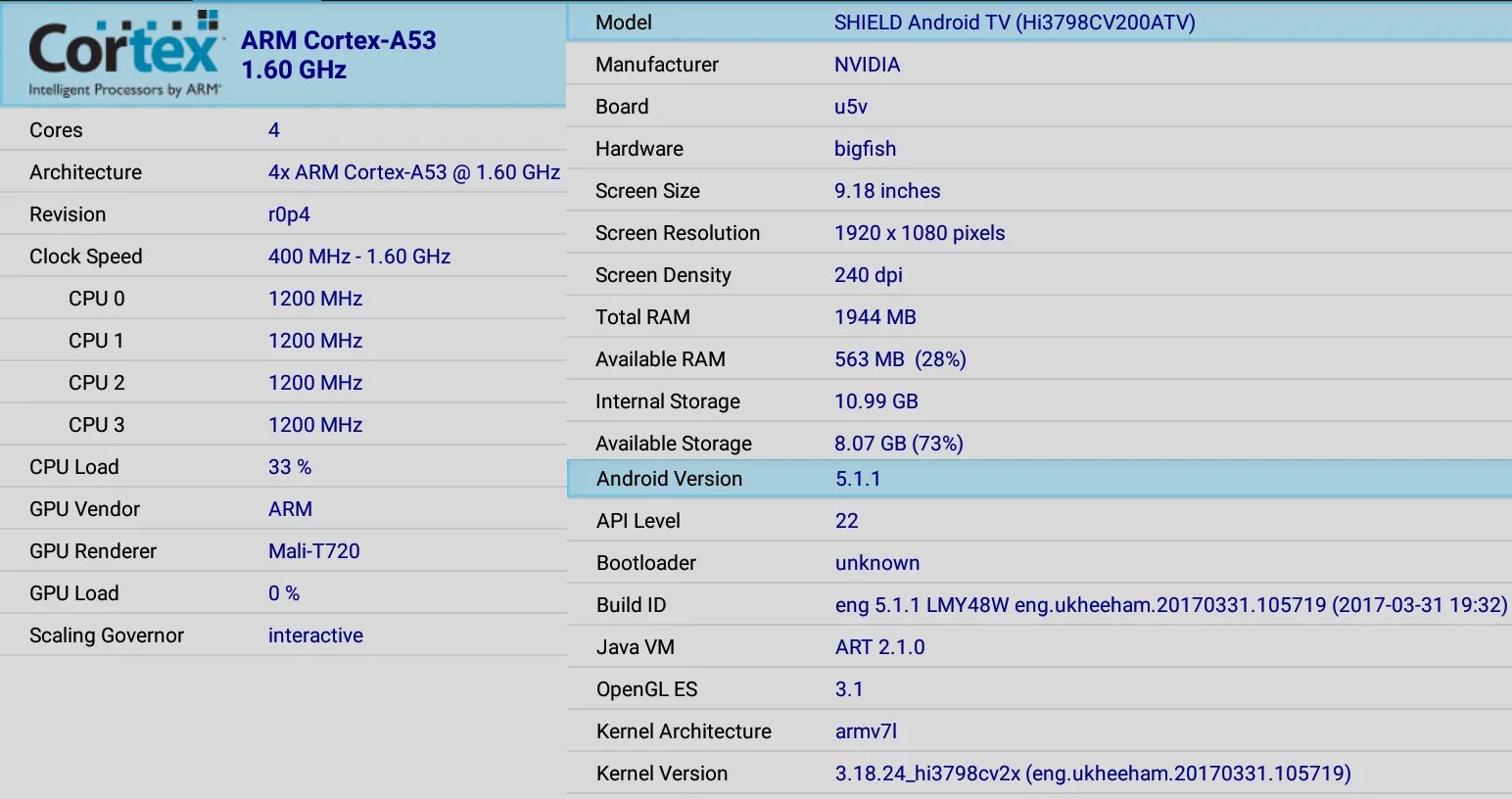Image resolution: width=1512 pixels, height=799 pixels.
Task: Select Kernel Architecture armv7l value
Action: pyautogui.click(x=866, y=731)
